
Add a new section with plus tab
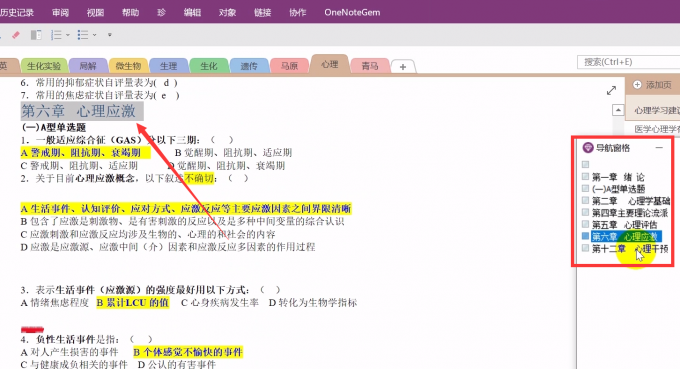(403, 67)
